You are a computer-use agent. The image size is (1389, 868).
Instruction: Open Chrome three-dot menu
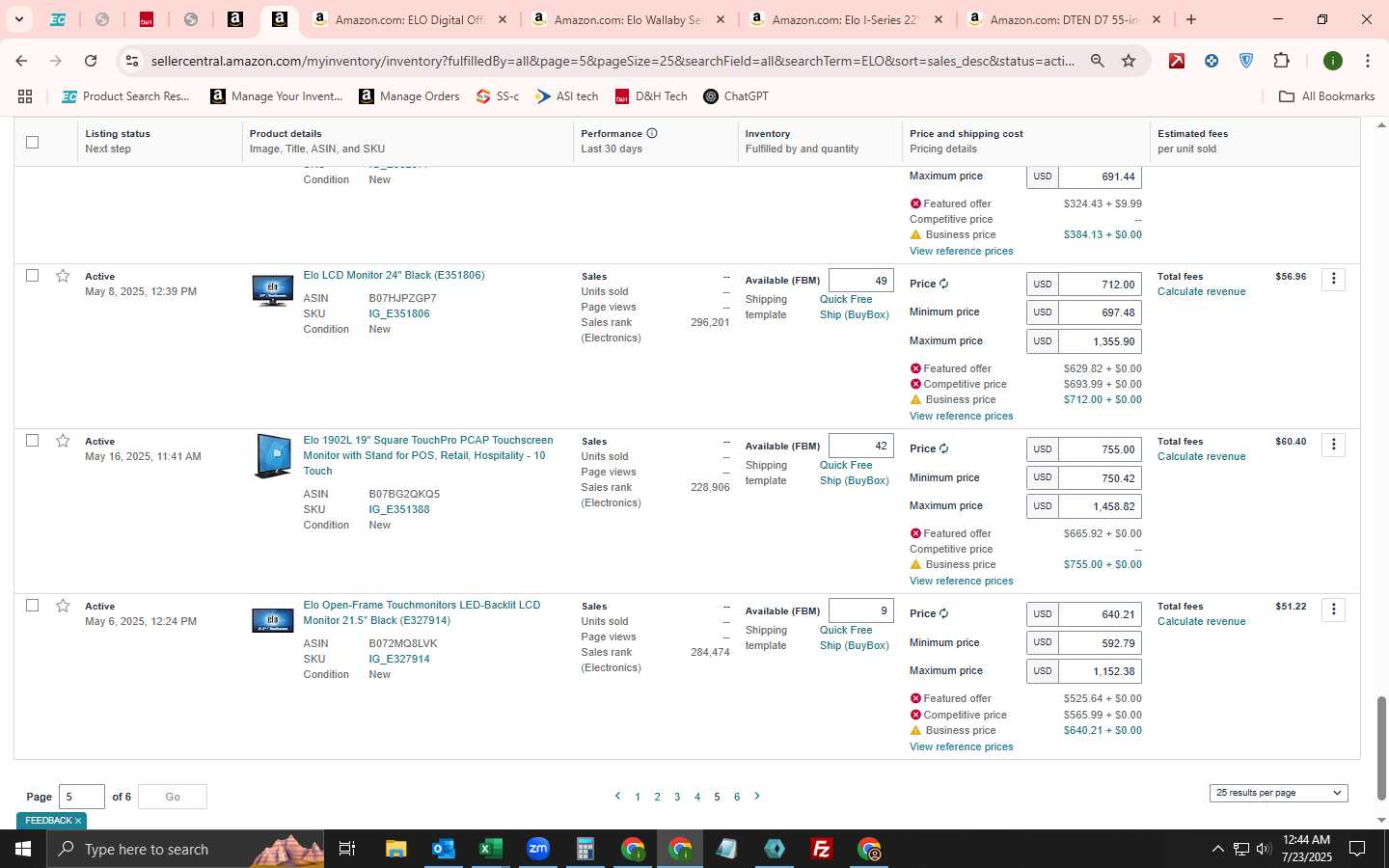(1367, 61)
